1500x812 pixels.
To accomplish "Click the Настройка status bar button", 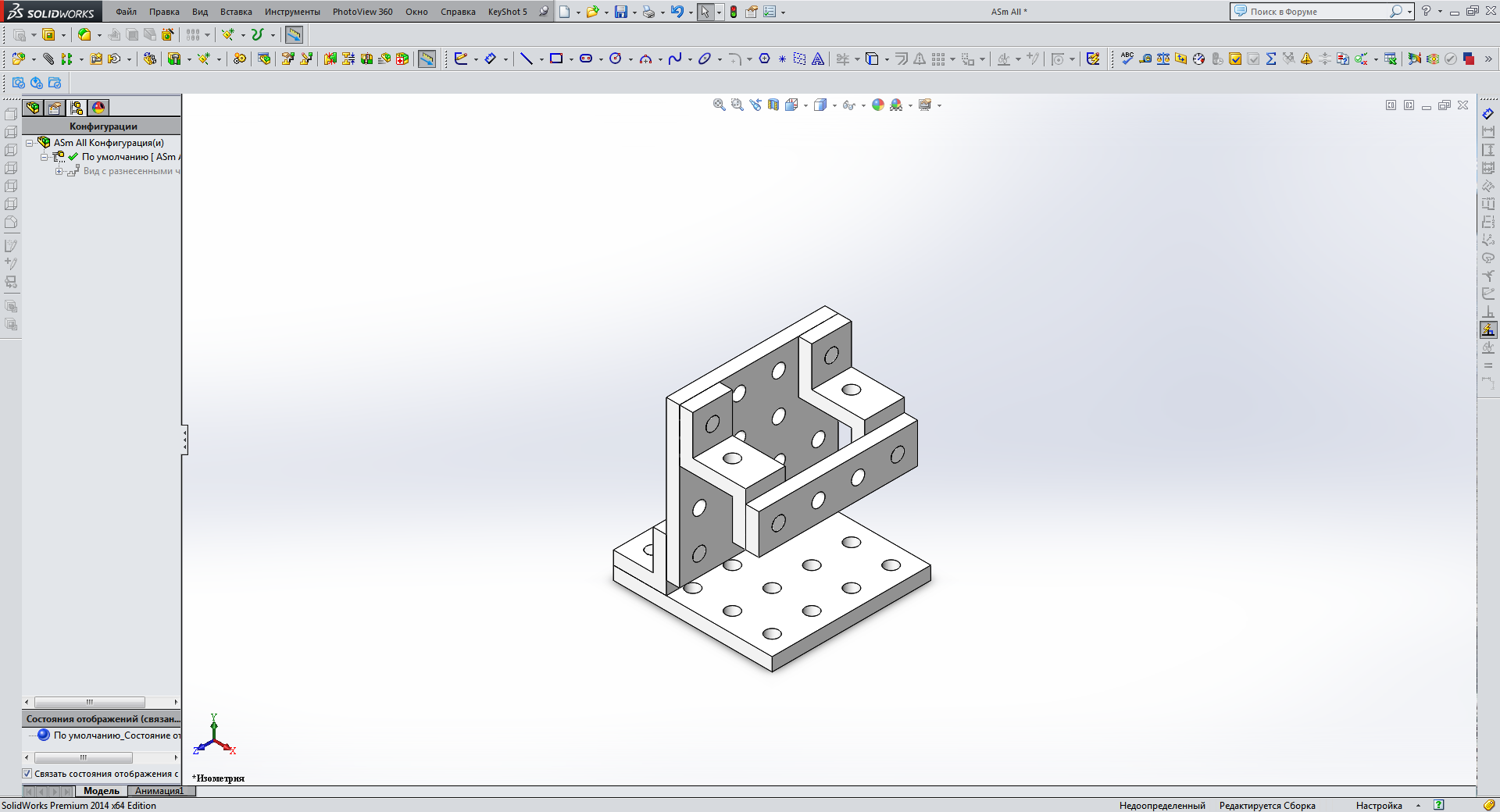I will tap(1379, 806).
